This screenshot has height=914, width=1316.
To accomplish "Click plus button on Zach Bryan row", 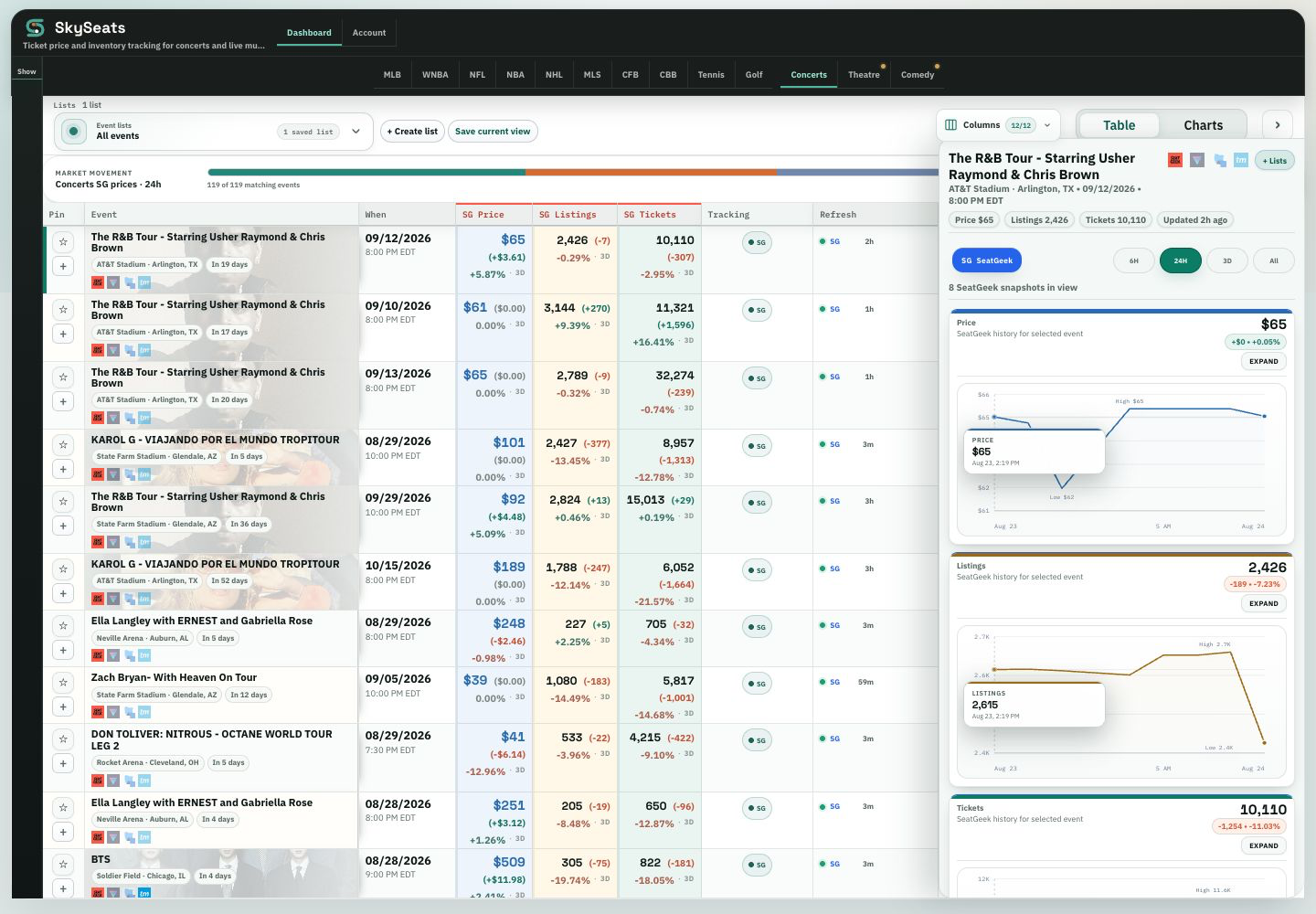I will (x=63, y=707).
